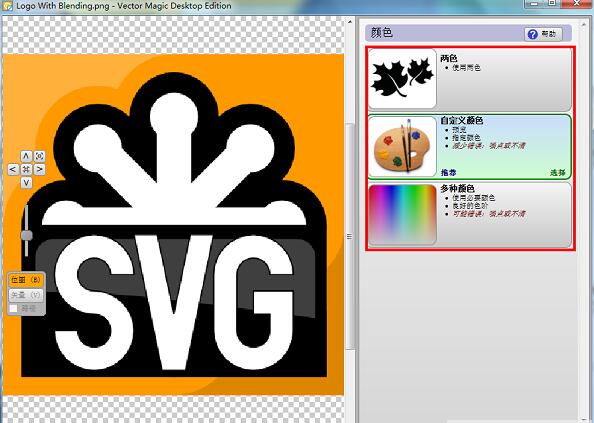Viewport: 594px width, 423px height.
Task: Click the zoom slider handle on the preview
Action: (x=27, y=235)
